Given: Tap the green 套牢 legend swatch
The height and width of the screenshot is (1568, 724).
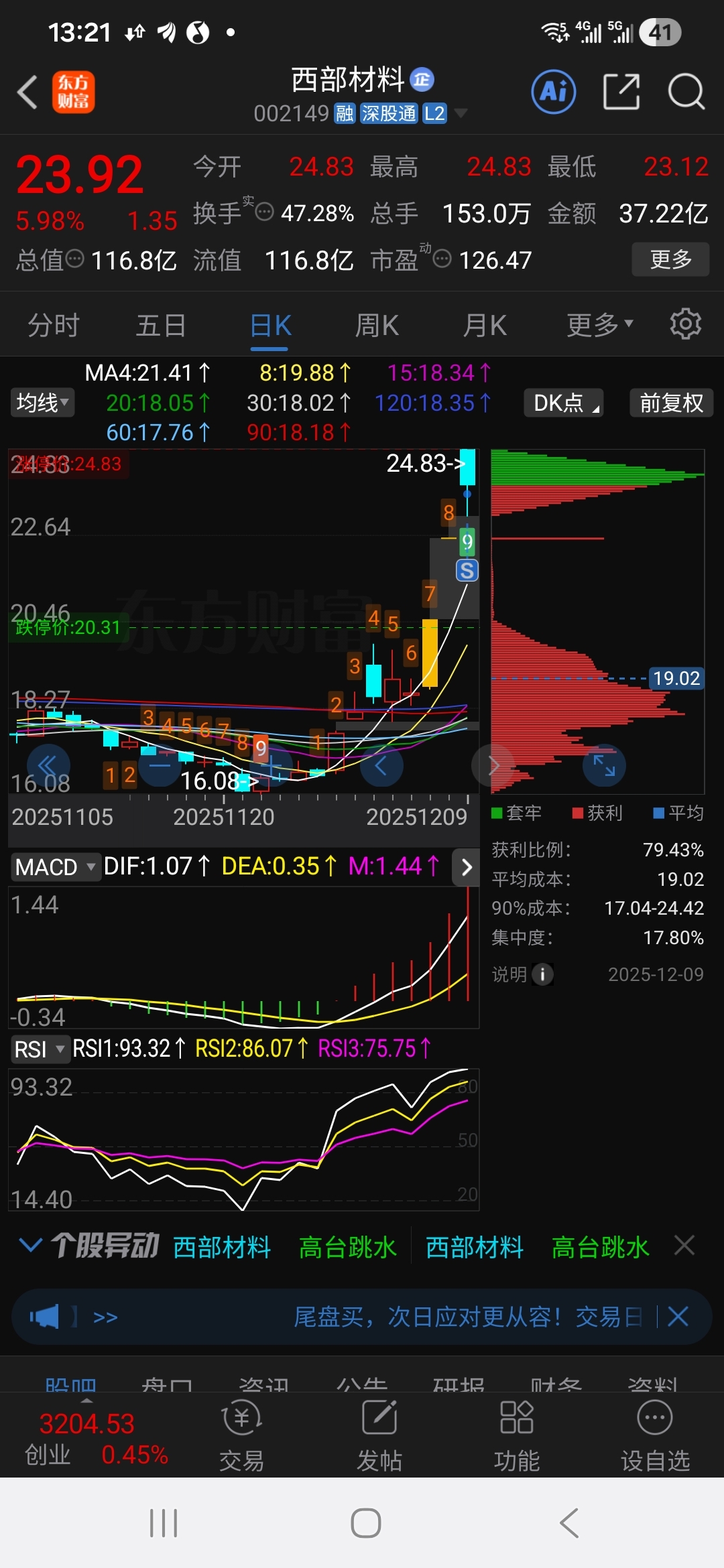Looking at the screenshot, I should click(x=497, y=813).
